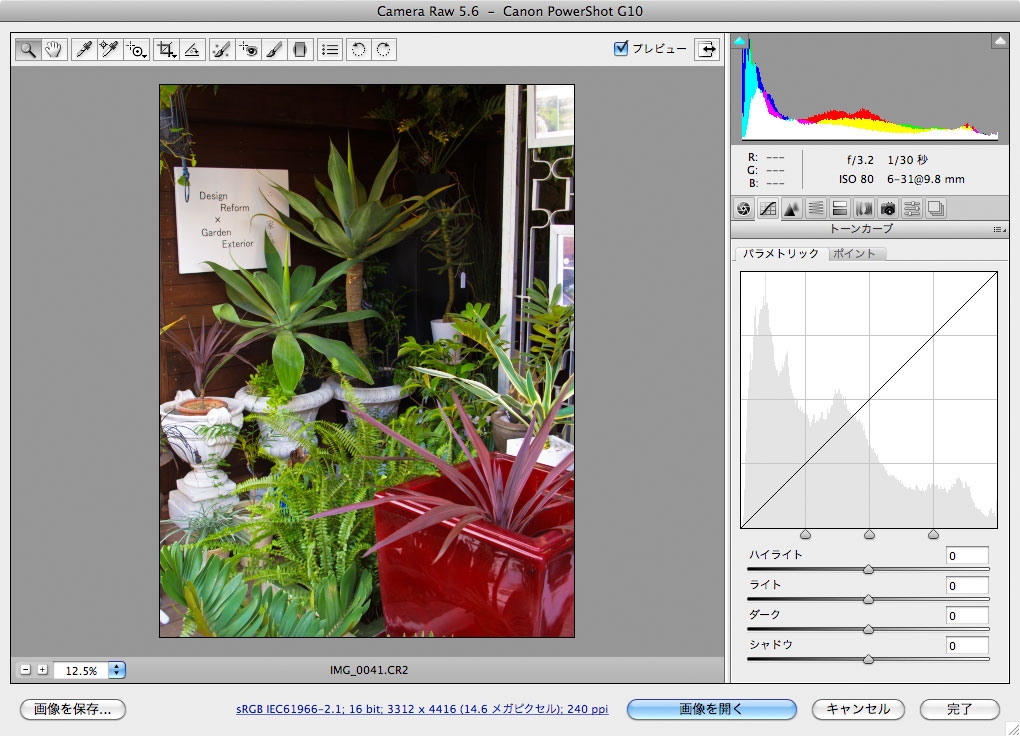The width and height of the screenshot is (1020, 736).
Task: Open the Presets panel icon
Action: (x=912, y=209)
